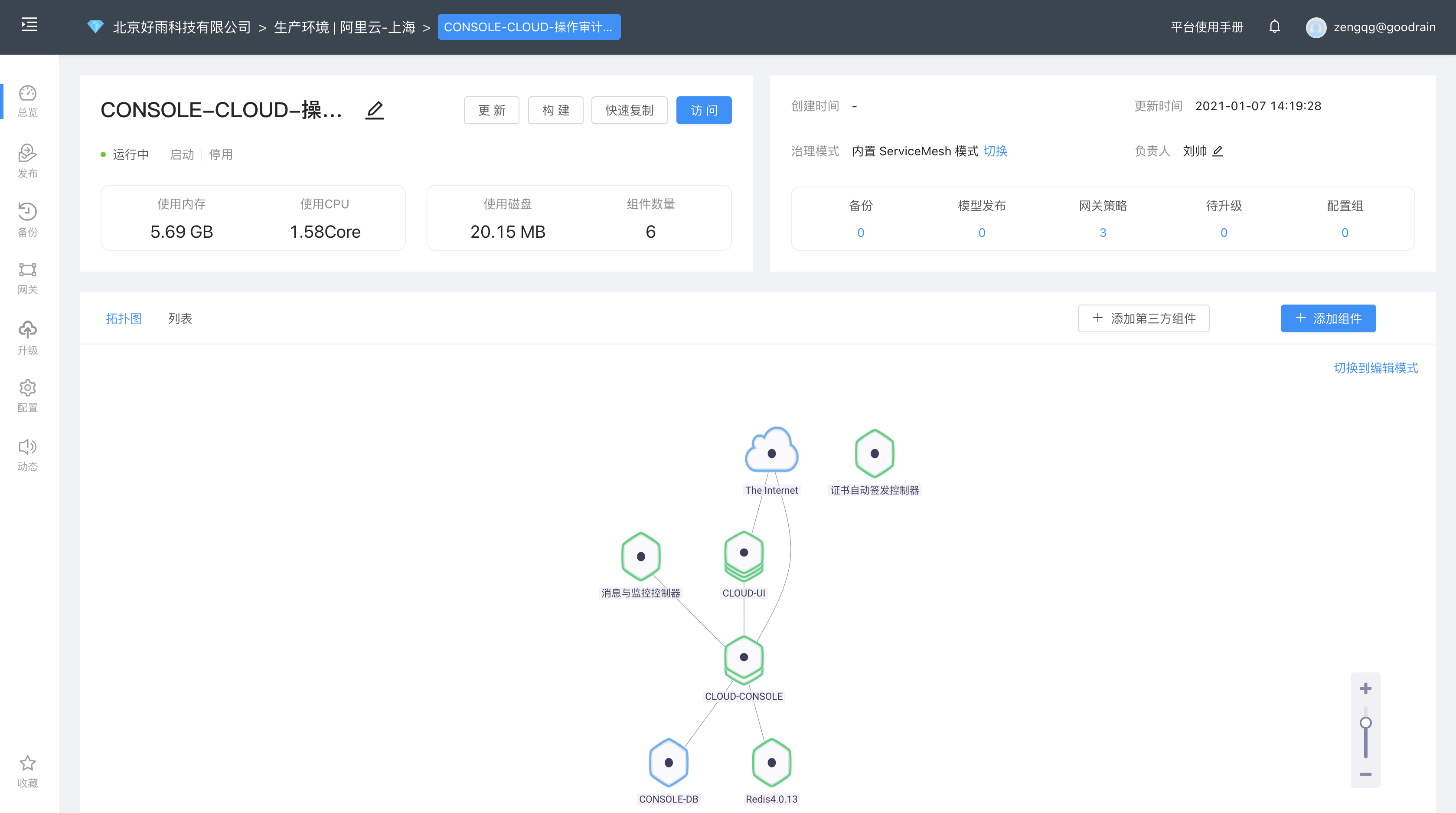Click the 5.69 GB memory value
Viewport: 1456px width, 813px height.
(181, 232)
